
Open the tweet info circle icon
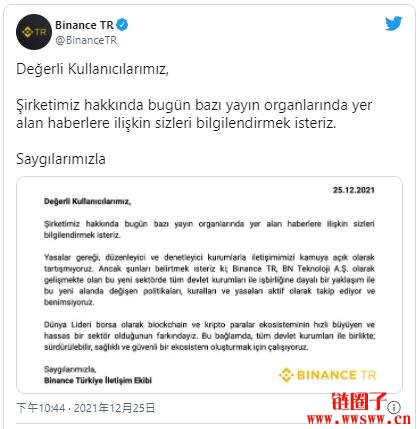(395, 407)
